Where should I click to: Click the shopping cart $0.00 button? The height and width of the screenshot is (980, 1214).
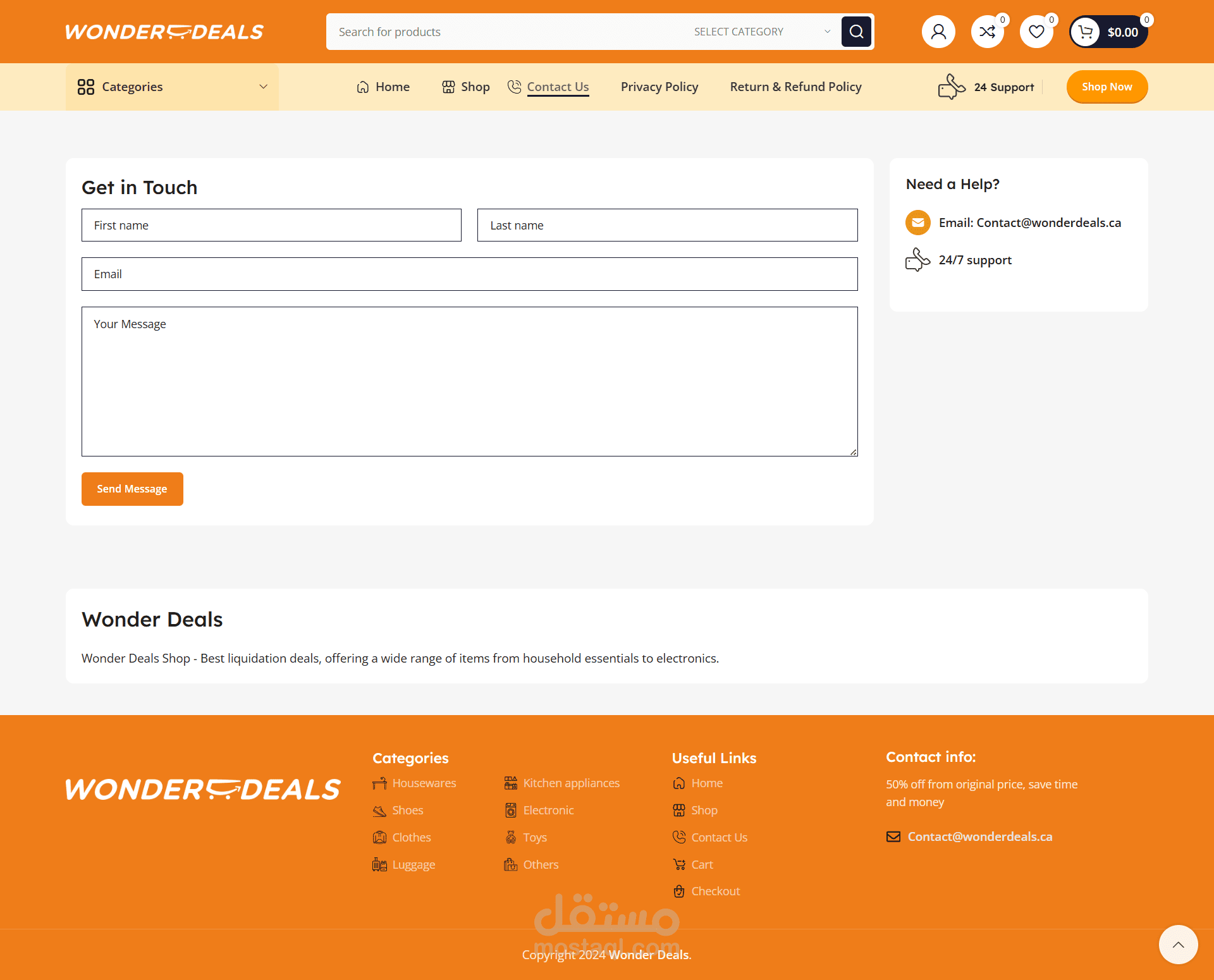pos(1109,32)
